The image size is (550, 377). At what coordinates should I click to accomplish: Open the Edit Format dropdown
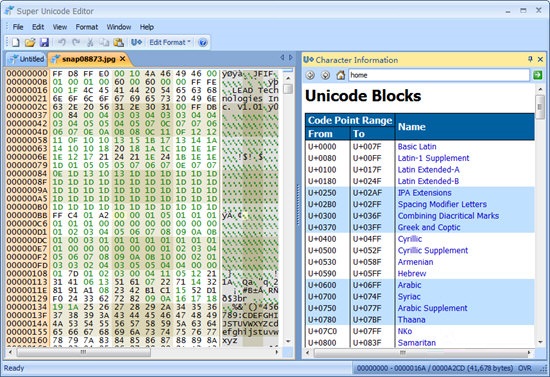pos(170,42)
